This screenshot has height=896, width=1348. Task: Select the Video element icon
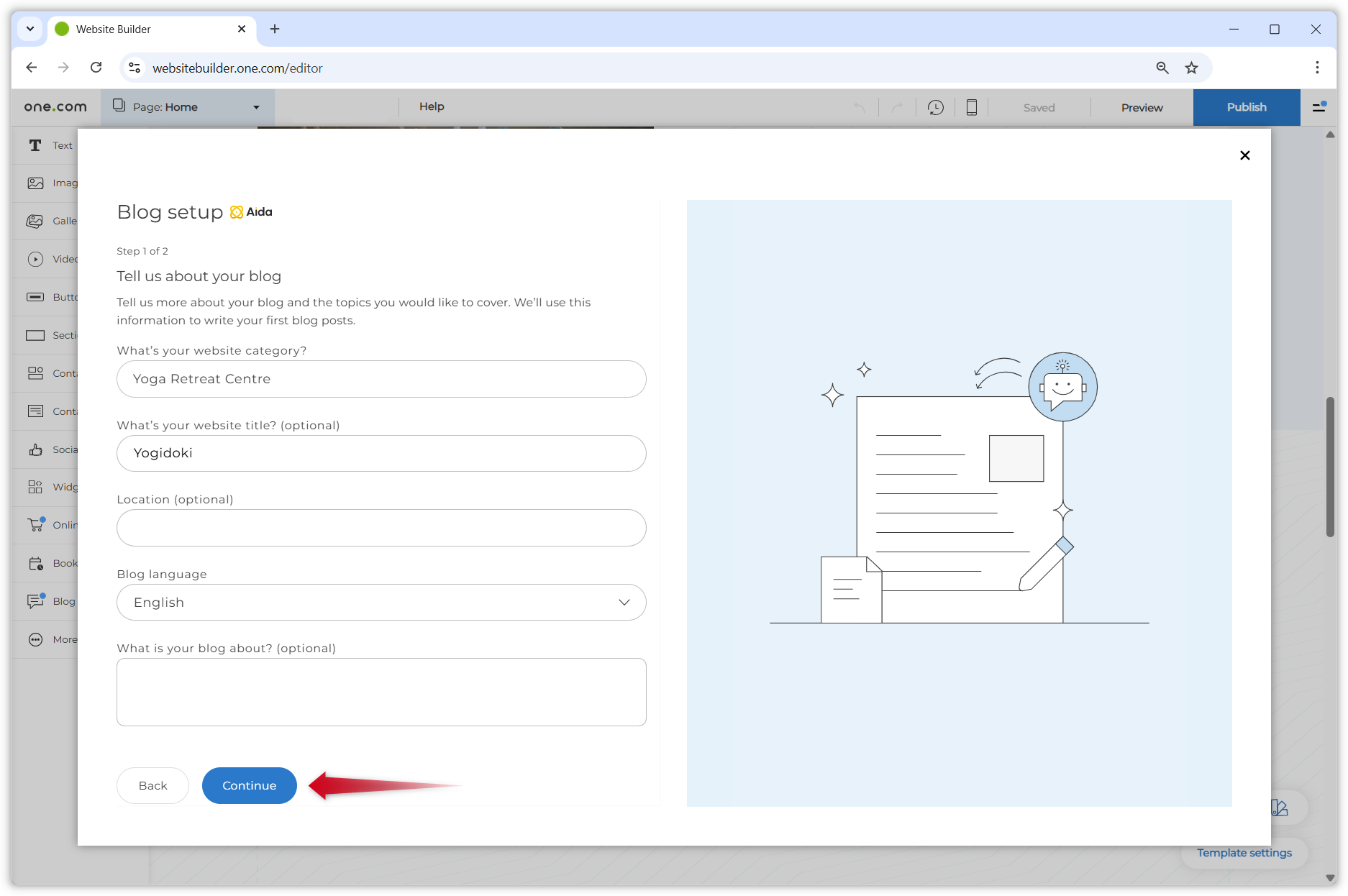pyautogui.click(x=35, y=259)
